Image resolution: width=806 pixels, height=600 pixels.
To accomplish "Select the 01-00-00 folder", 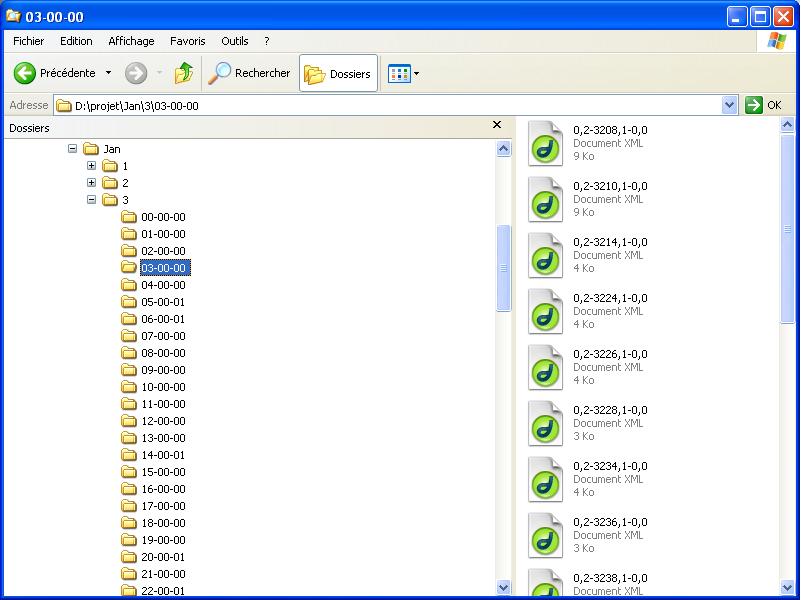I will [x=154, y=234].
